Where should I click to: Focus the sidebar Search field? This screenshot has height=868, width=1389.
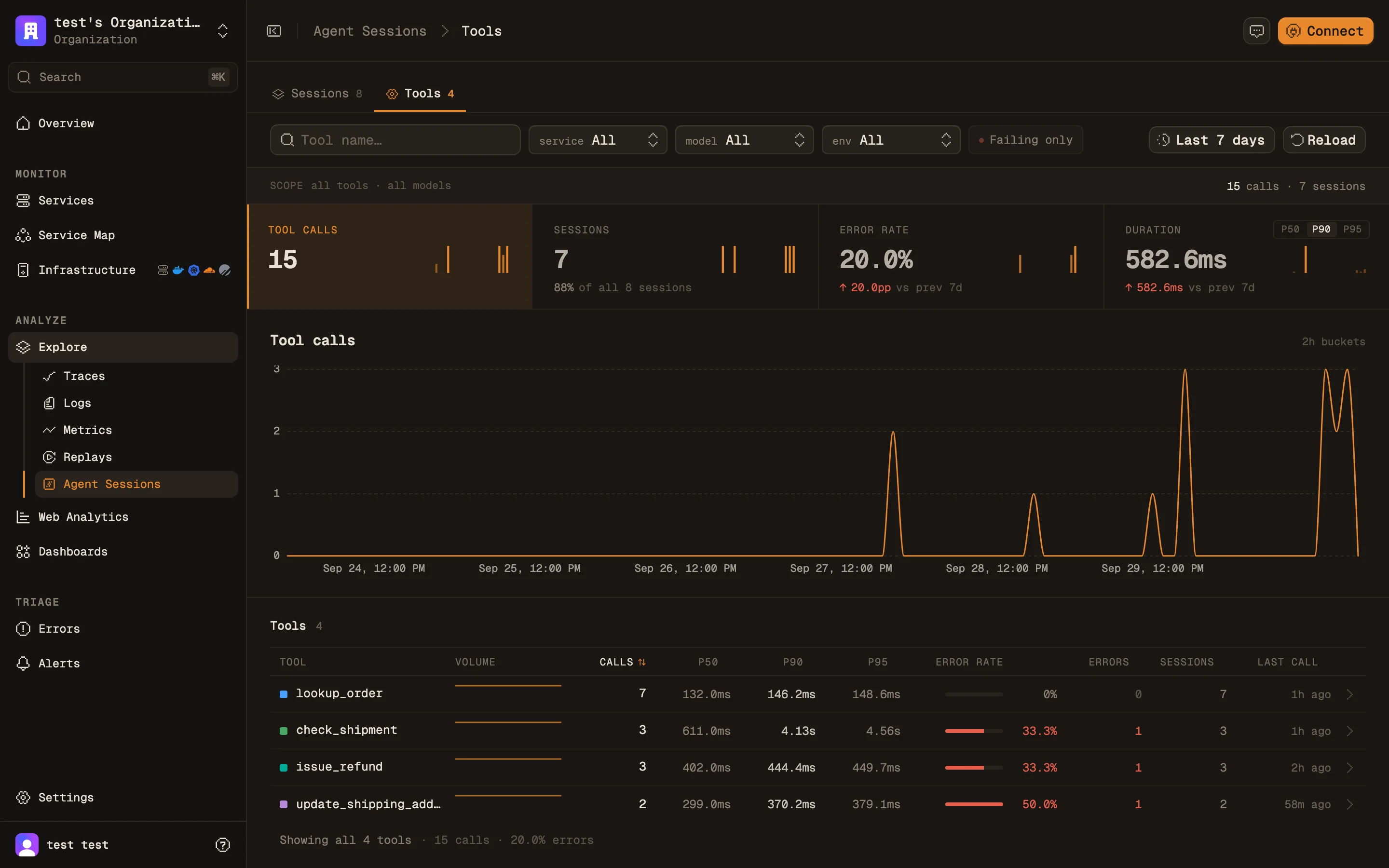(x=123, y=77)
